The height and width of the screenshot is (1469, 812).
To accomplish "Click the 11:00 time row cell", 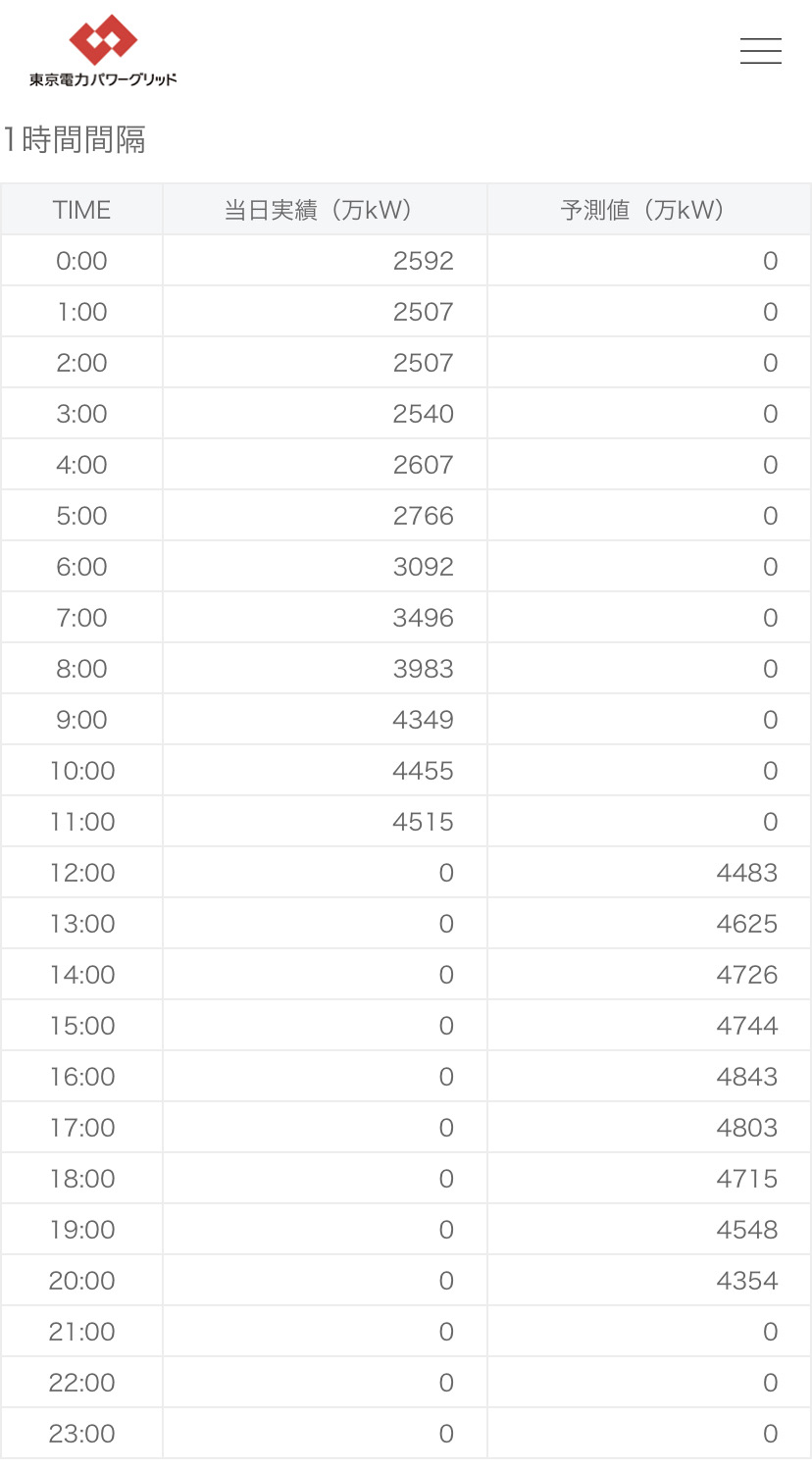I will click(x=81, y=822).
